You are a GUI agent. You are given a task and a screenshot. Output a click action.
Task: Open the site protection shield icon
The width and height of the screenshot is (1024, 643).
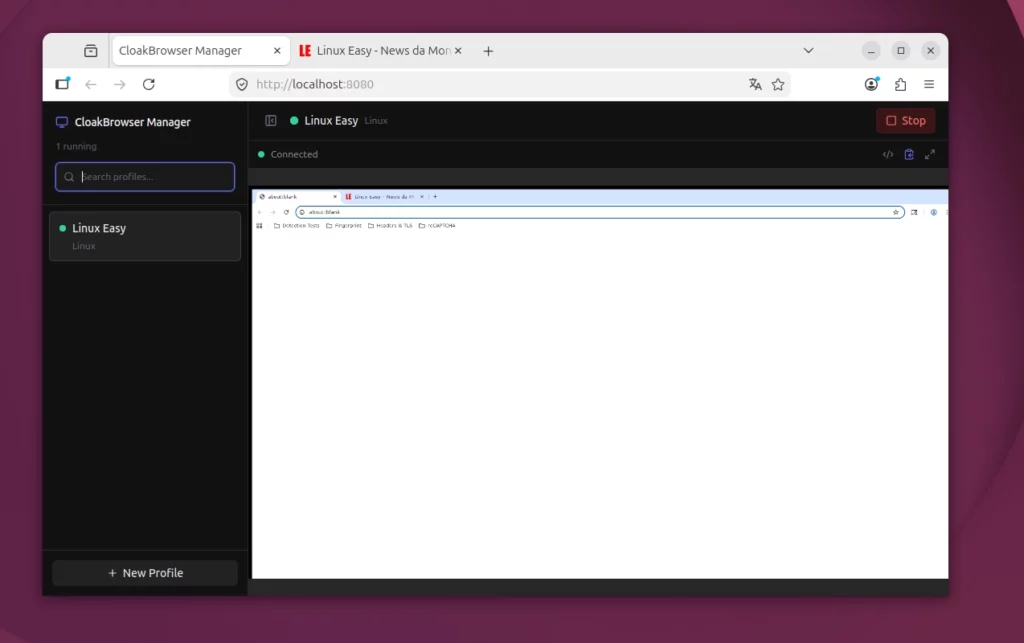coord(242,84)
